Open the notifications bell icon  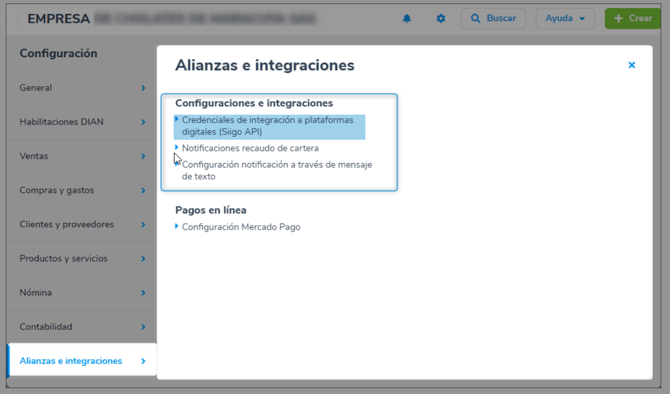coord(407,18)
